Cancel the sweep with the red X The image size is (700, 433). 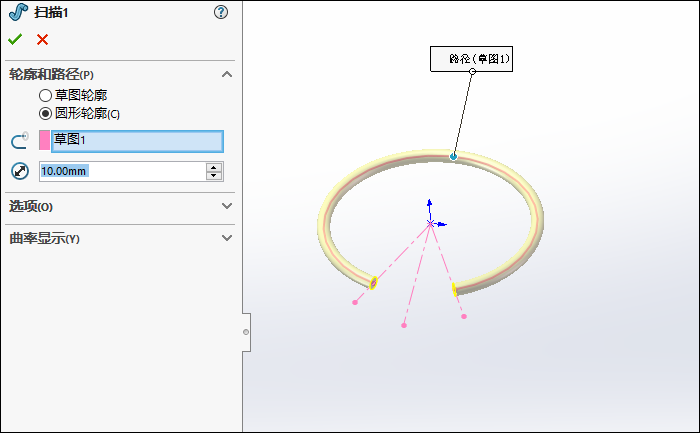click(x=42, y=40)
